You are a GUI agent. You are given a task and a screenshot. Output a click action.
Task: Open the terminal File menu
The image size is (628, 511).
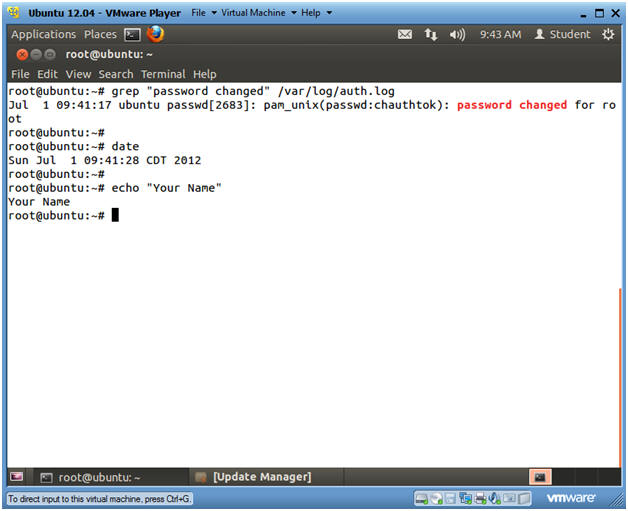(x=20, y=74)
